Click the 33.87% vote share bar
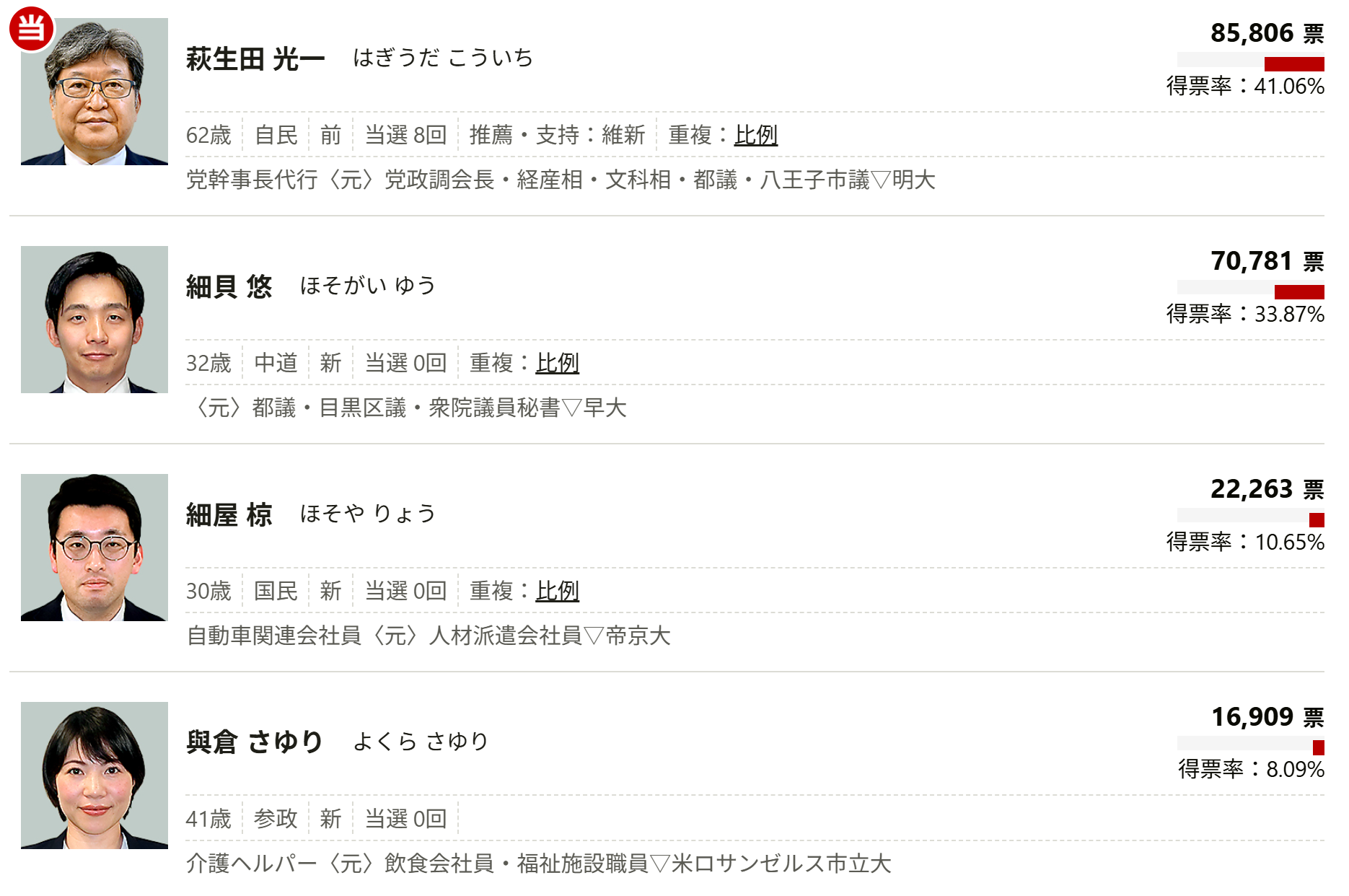Screen dimensions: 1349x896 1251,291
